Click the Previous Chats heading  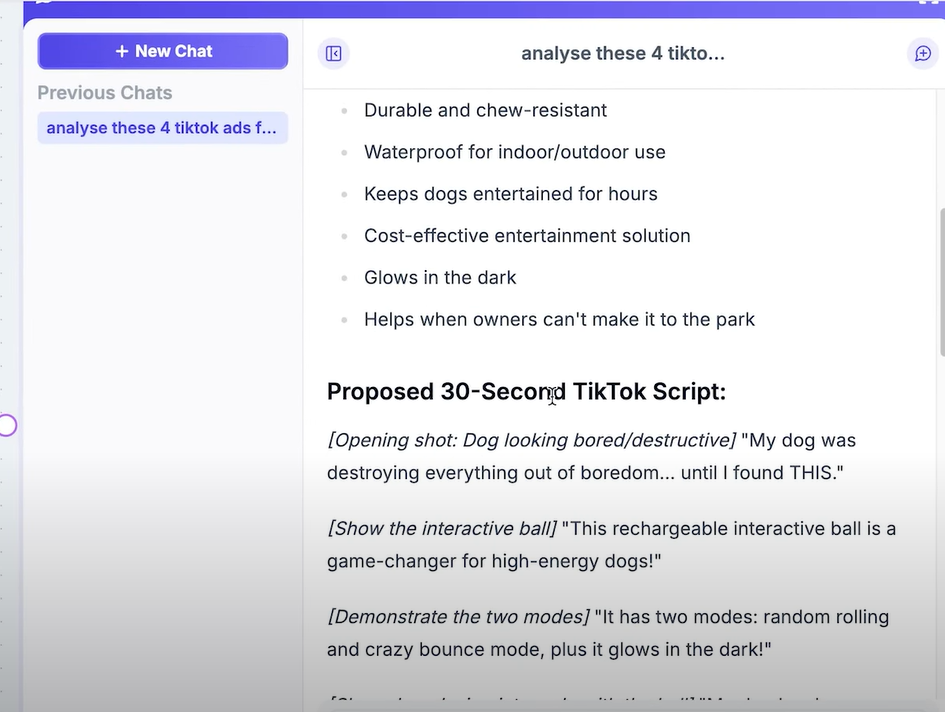pos(105,93)
